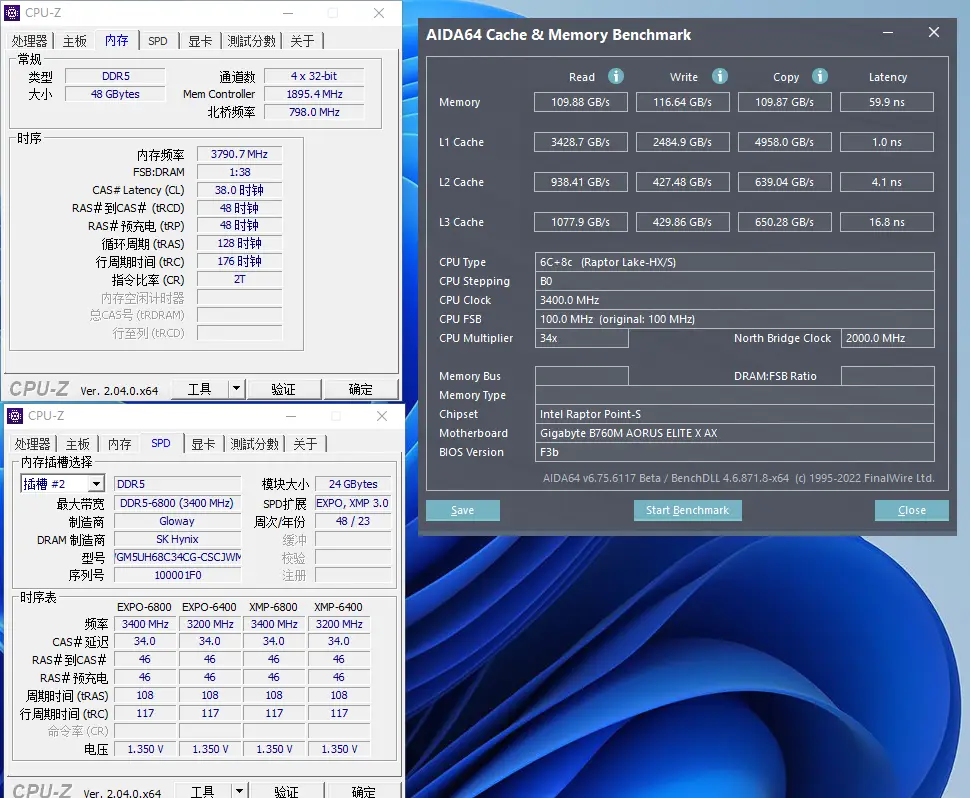Image resolution: width=970 pixels, height=798 pixels.
Task: Click 最大带宽 value DDR5-6800 (3400 MHz)
Action: pos(177,503)
